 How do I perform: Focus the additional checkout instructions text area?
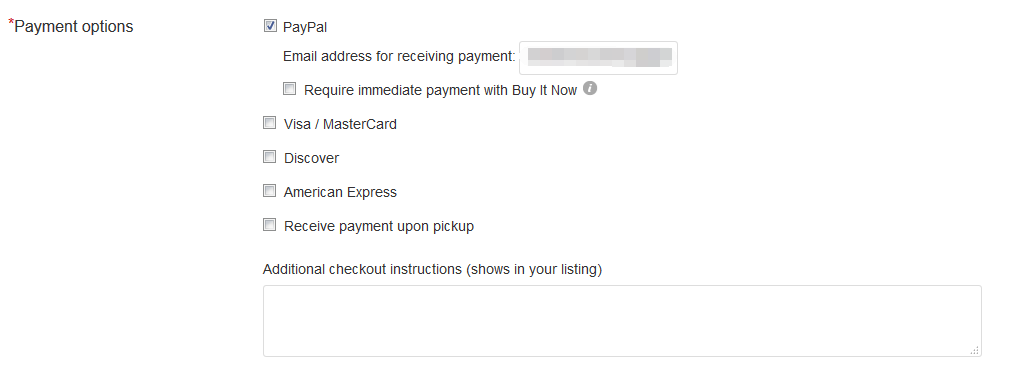[x=622, y=321]
